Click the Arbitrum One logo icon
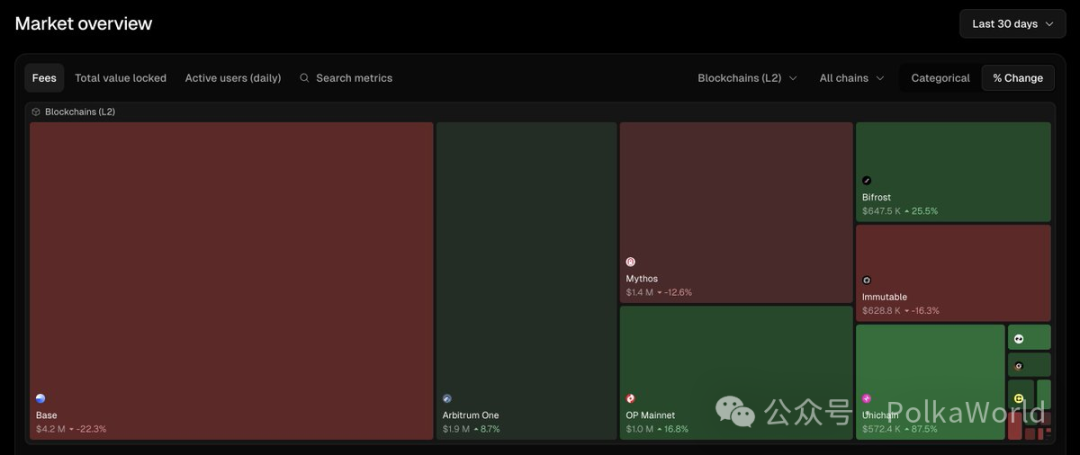The image size is (1080, 455). point(447,399)
